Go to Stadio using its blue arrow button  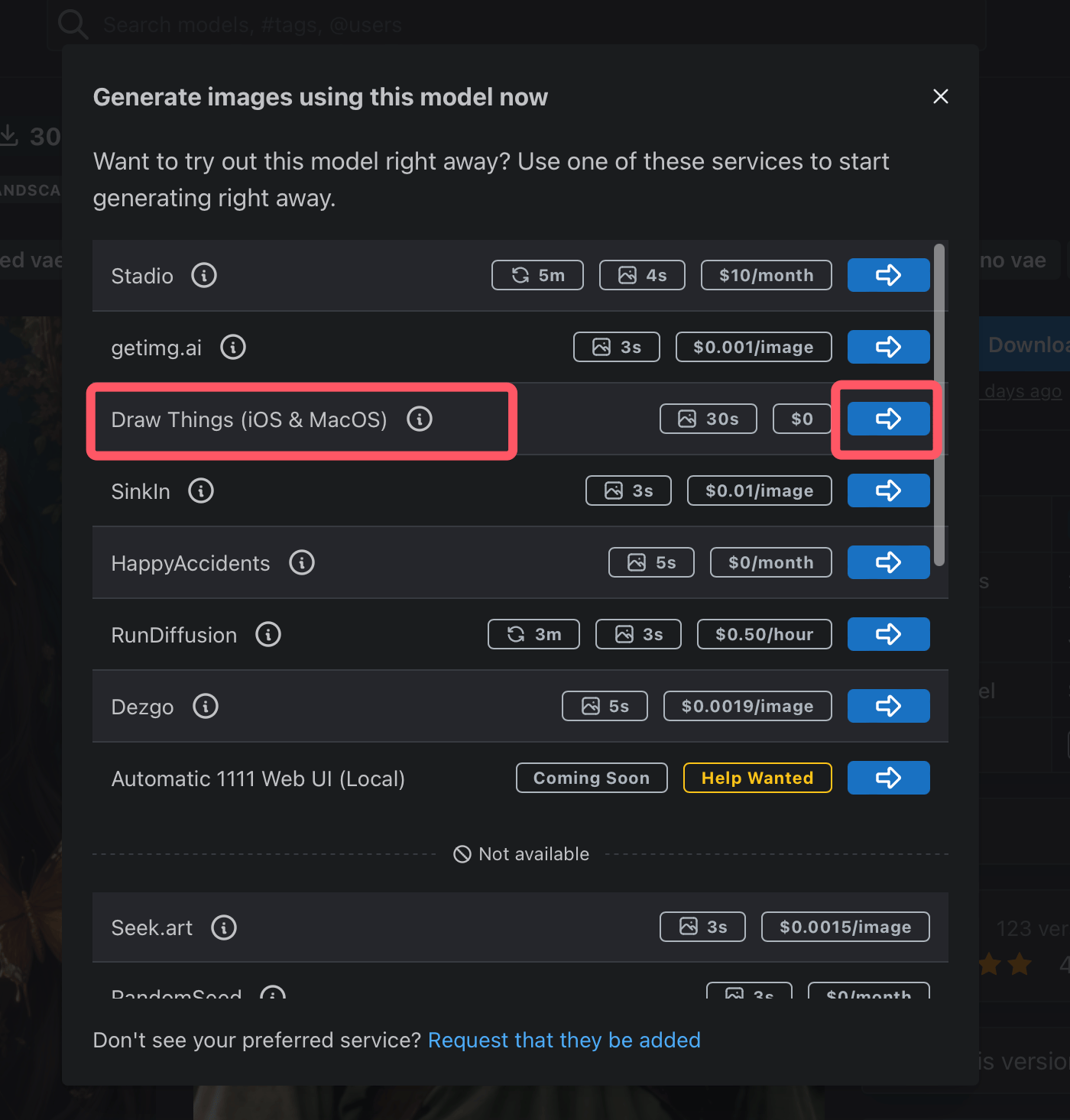[x=888, y=275]
